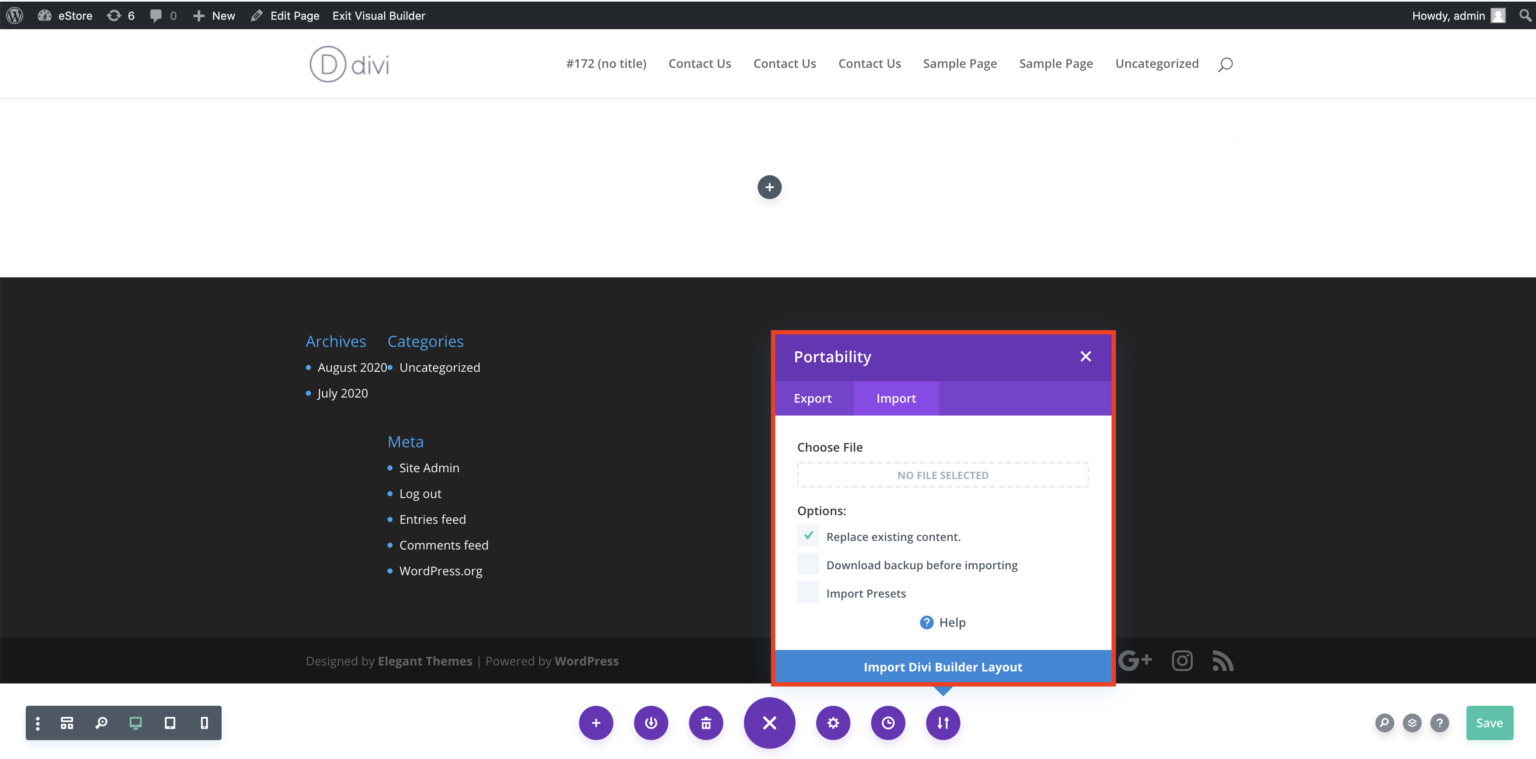The image size is (1536, 759).
Task: Expand the three-dot builder settings menu
Action: pos(38,723)
